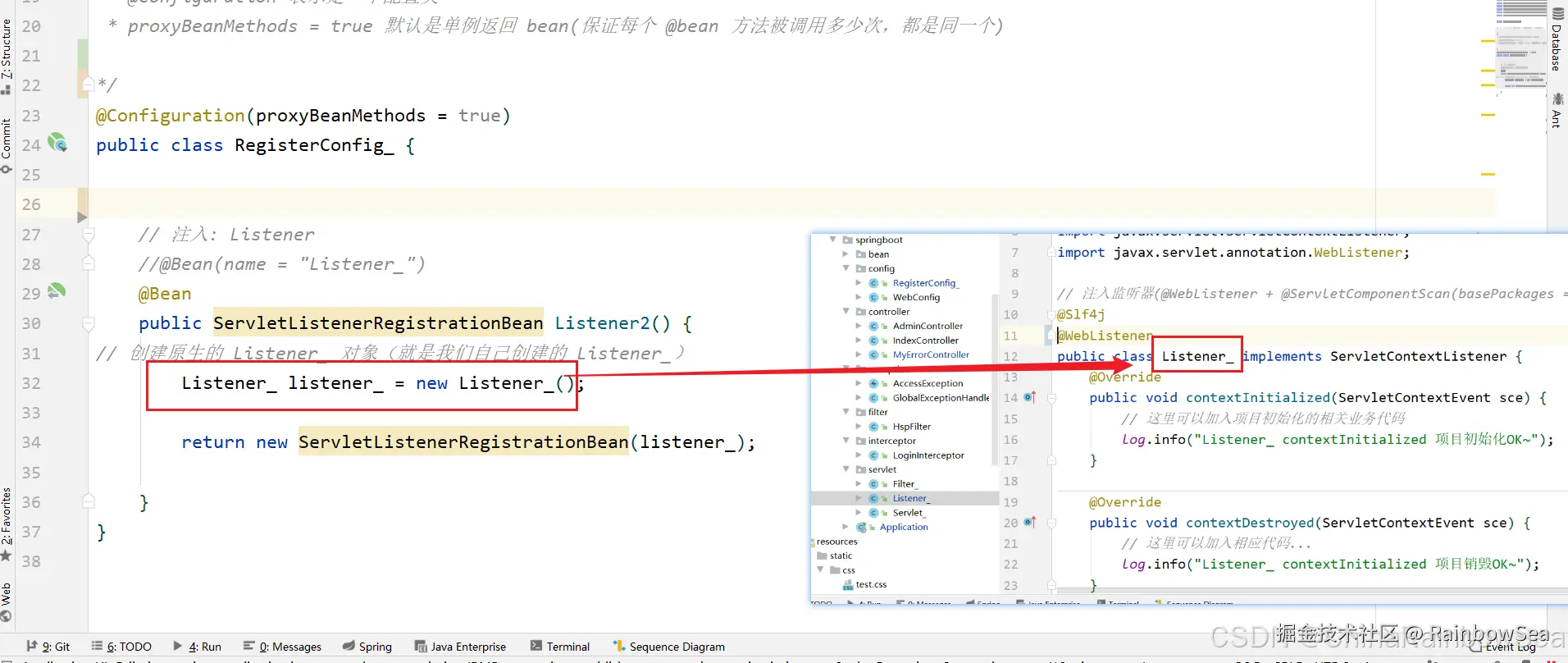This screenshot has width=1568, height=663.
Task: Click the Application run class icon in the tree
Action: [862, 527]
